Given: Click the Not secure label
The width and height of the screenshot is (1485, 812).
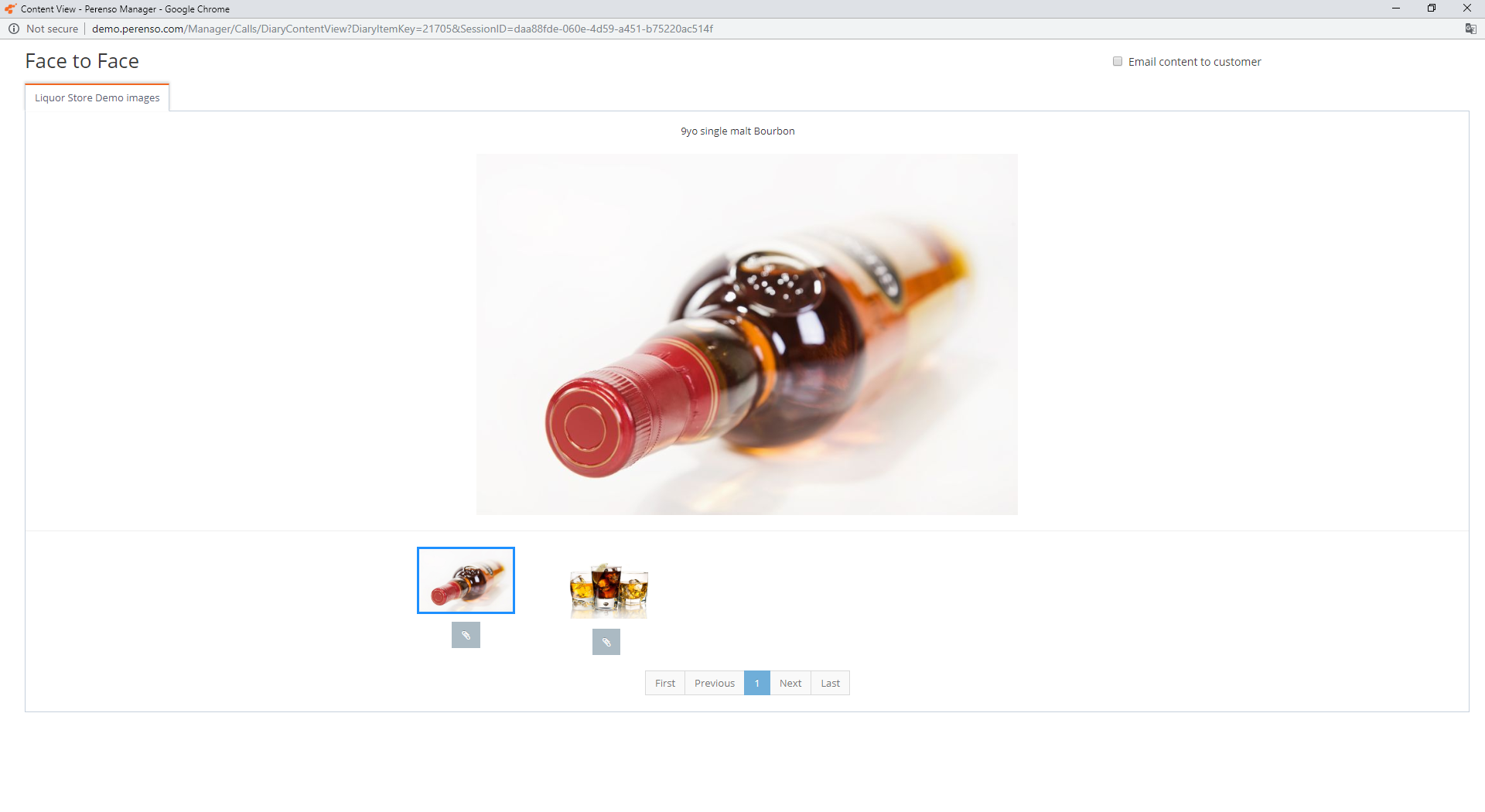Looking at the screenshot, I should point(53,29).
